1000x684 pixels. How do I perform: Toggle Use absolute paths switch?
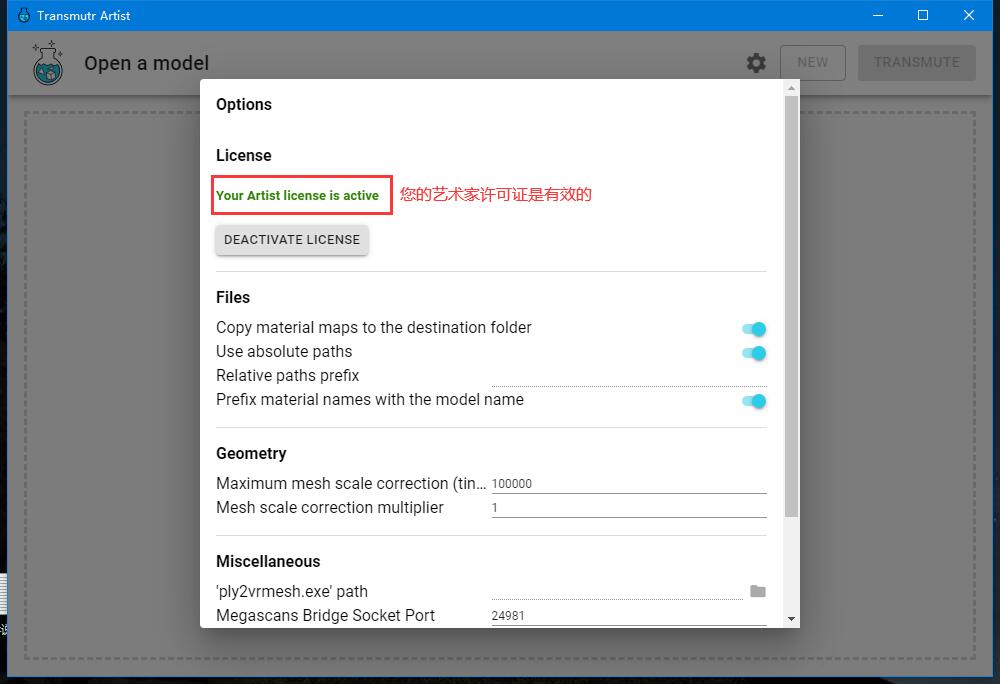point(754,353)
